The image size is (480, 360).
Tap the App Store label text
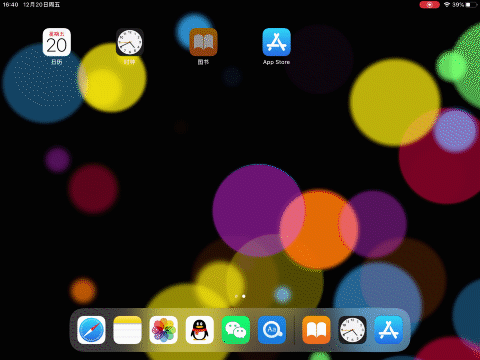click(x=276, y=62)
